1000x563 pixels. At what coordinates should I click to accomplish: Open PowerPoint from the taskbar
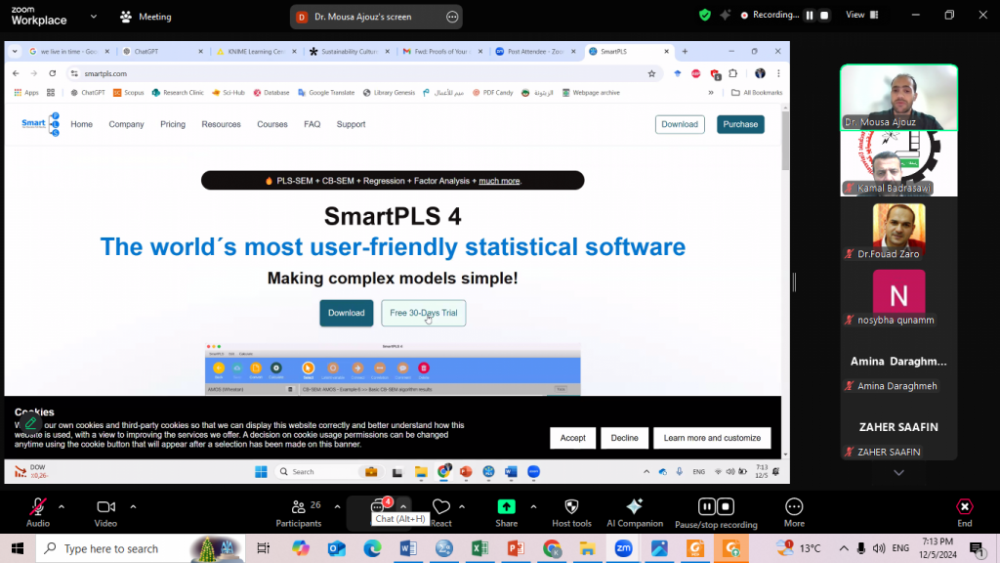pos(516,548)
